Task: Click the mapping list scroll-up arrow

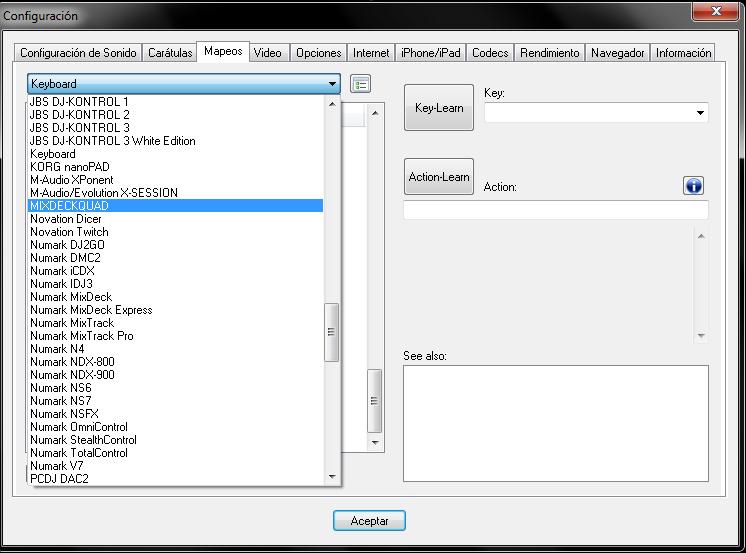Action: [x=375, y=113]
